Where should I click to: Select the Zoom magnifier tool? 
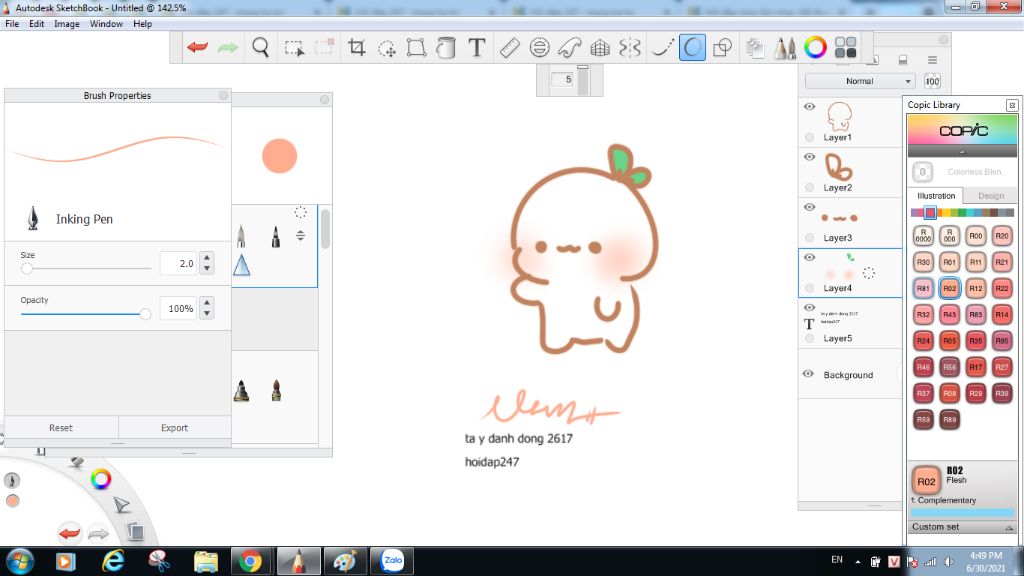[x=261, y=47]
